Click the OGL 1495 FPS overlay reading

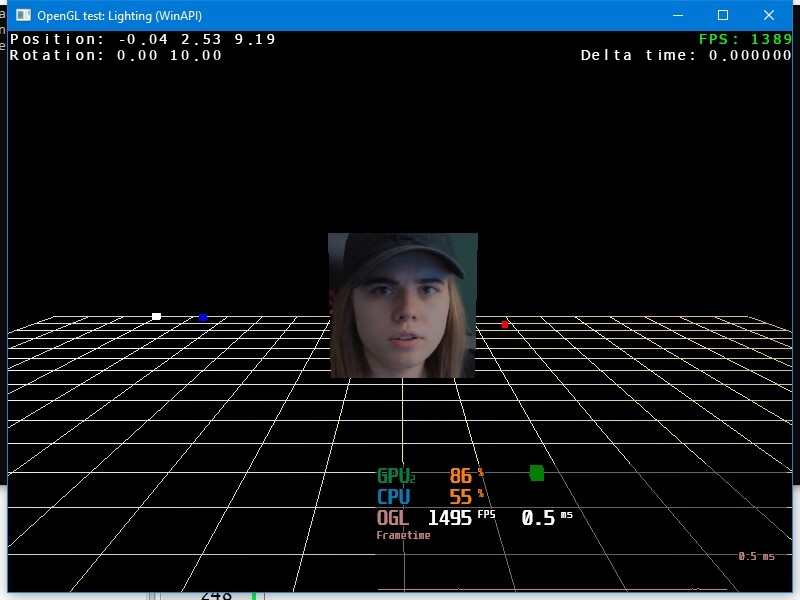point(436,518)
